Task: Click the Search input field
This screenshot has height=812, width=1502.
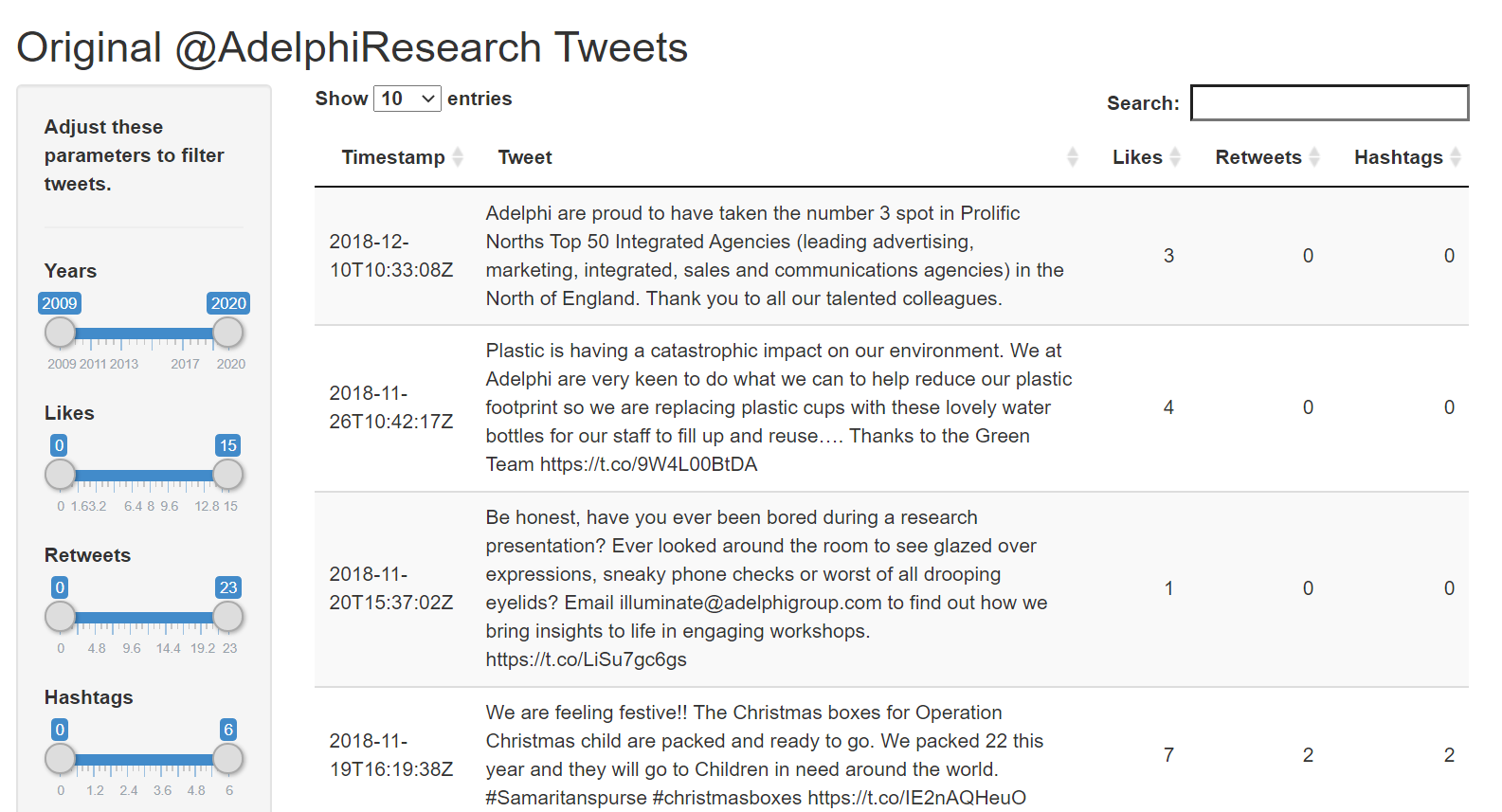Action: coord(1330,103)
